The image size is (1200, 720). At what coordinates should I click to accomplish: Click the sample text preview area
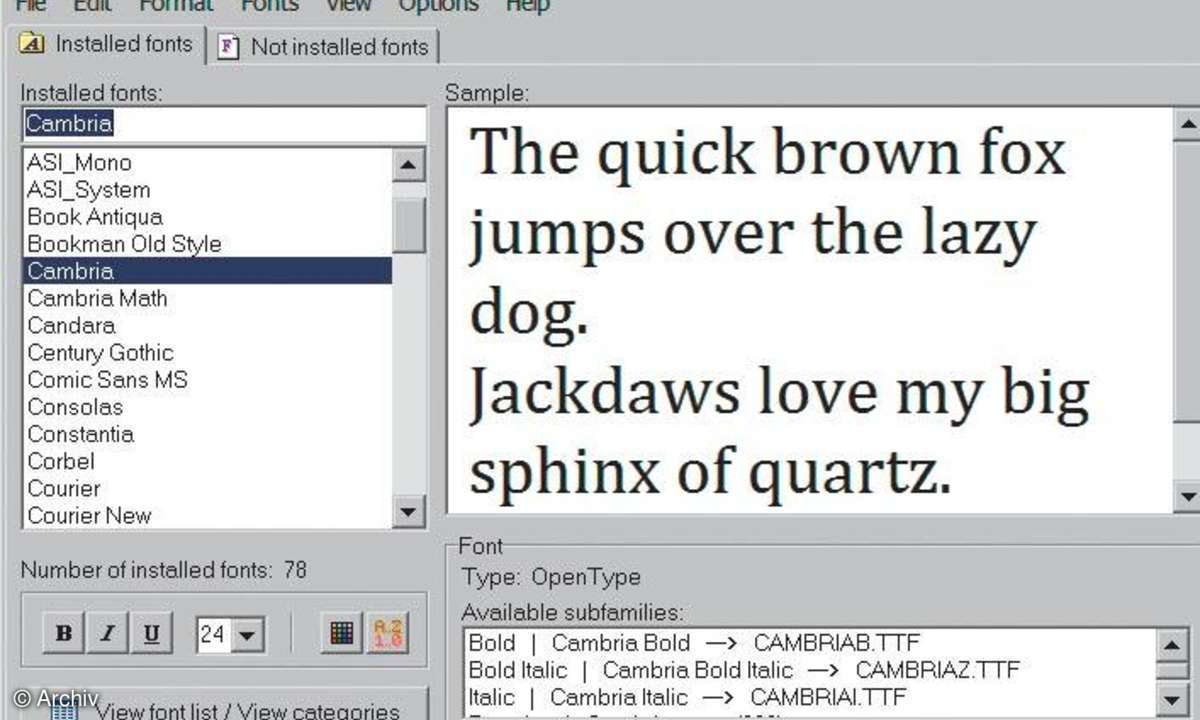point(810,310)
